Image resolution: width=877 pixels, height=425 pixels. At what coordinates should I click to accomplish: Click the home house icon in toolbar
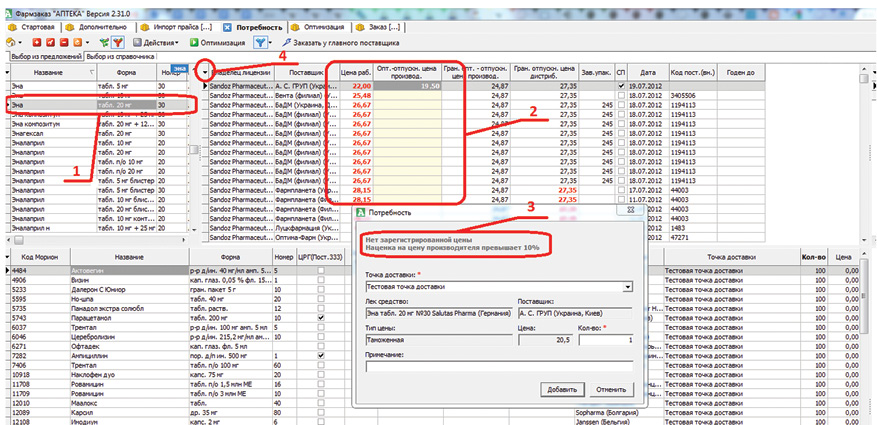[x=10, y=42]
